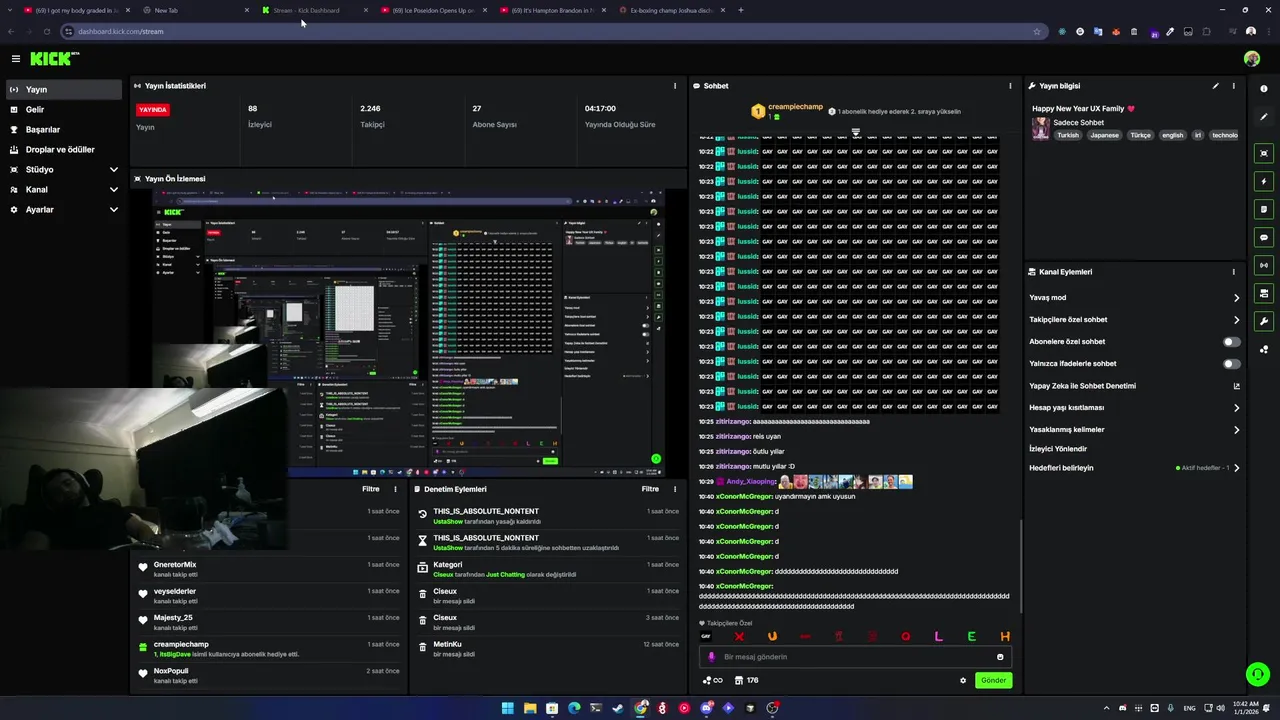Bookmark page with star in address bar

tap(1037, 31)
